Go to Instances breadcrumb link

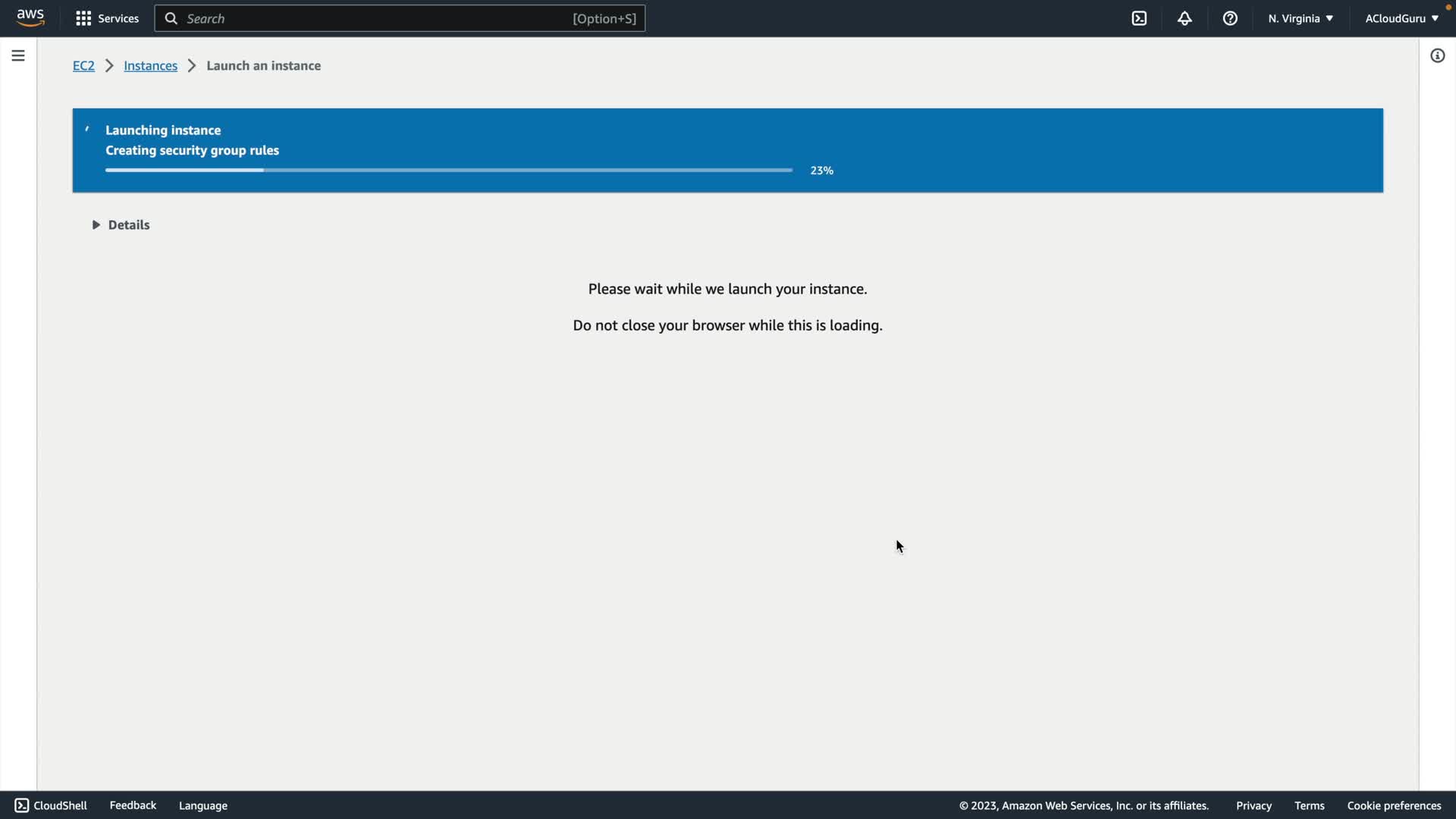coord(150,65)
